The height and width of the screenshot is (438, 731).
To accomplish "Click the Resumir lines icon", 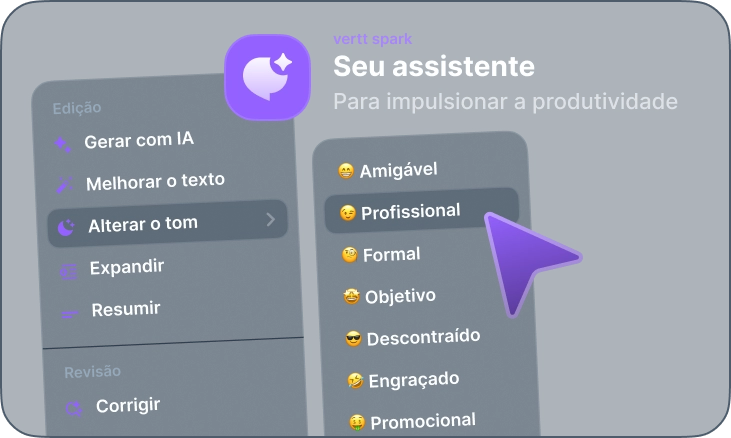I will [x=70, y=315].
